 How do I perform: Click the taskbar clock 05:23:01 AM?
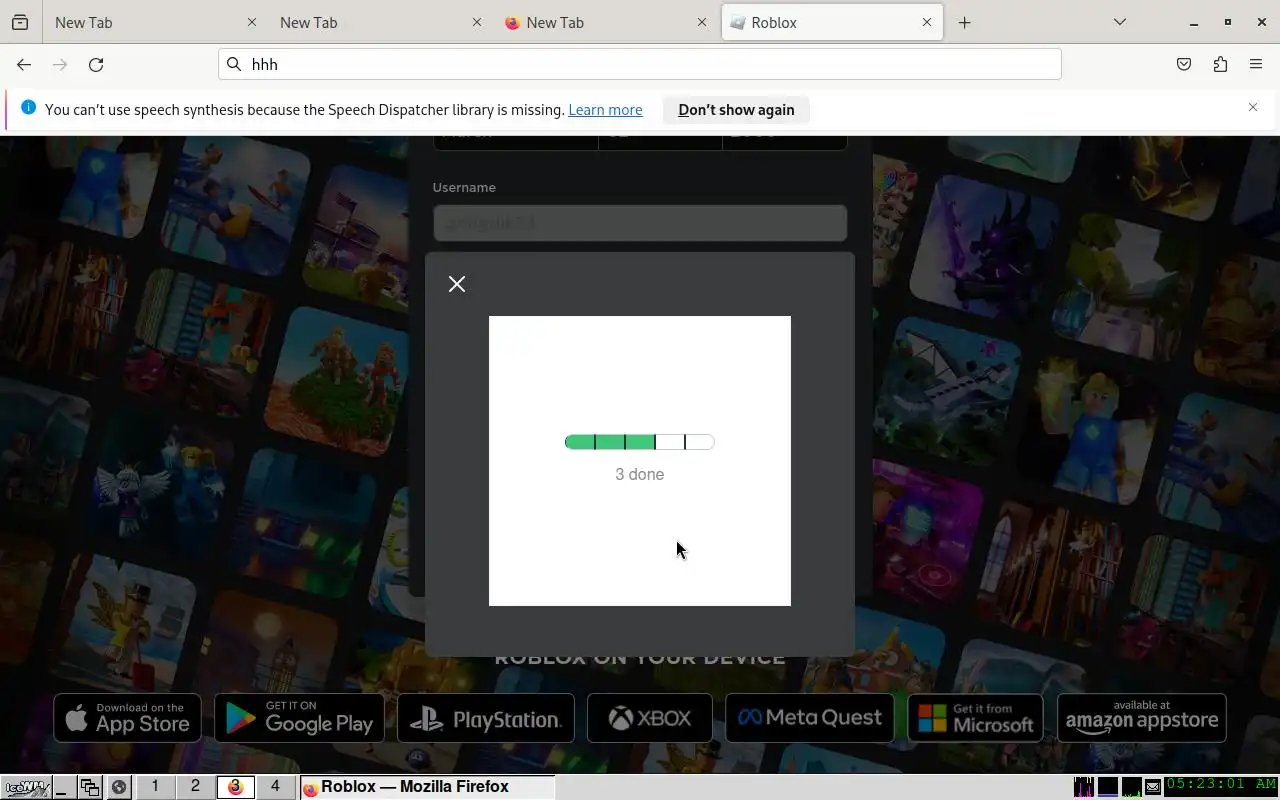[x=1221, y=785]
